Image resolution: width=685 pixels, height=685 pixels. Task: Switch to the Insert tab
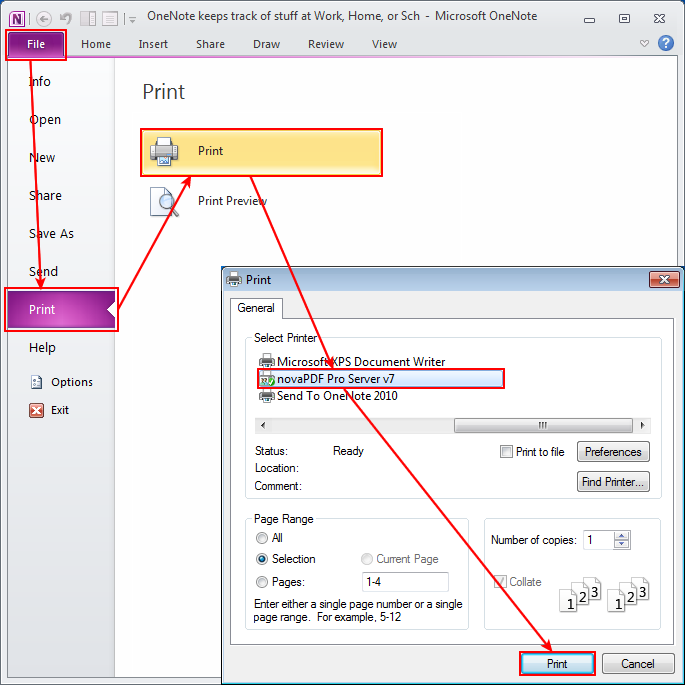pos(153,44)
